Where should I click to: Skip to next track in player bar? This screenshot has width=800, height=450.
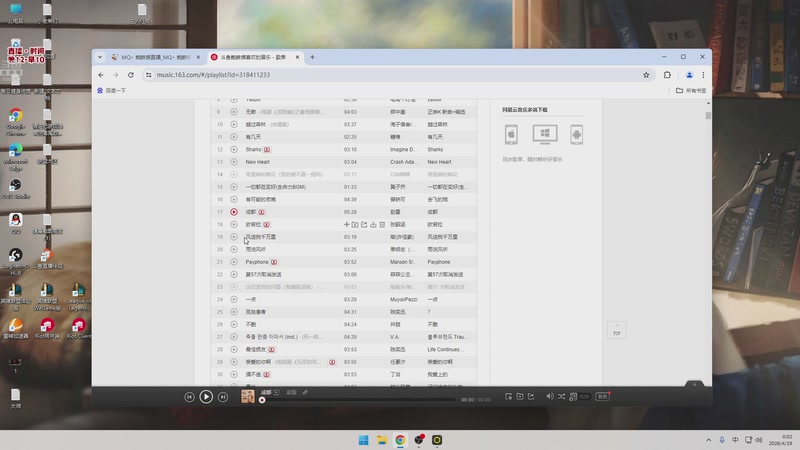[x=223, y=397]
